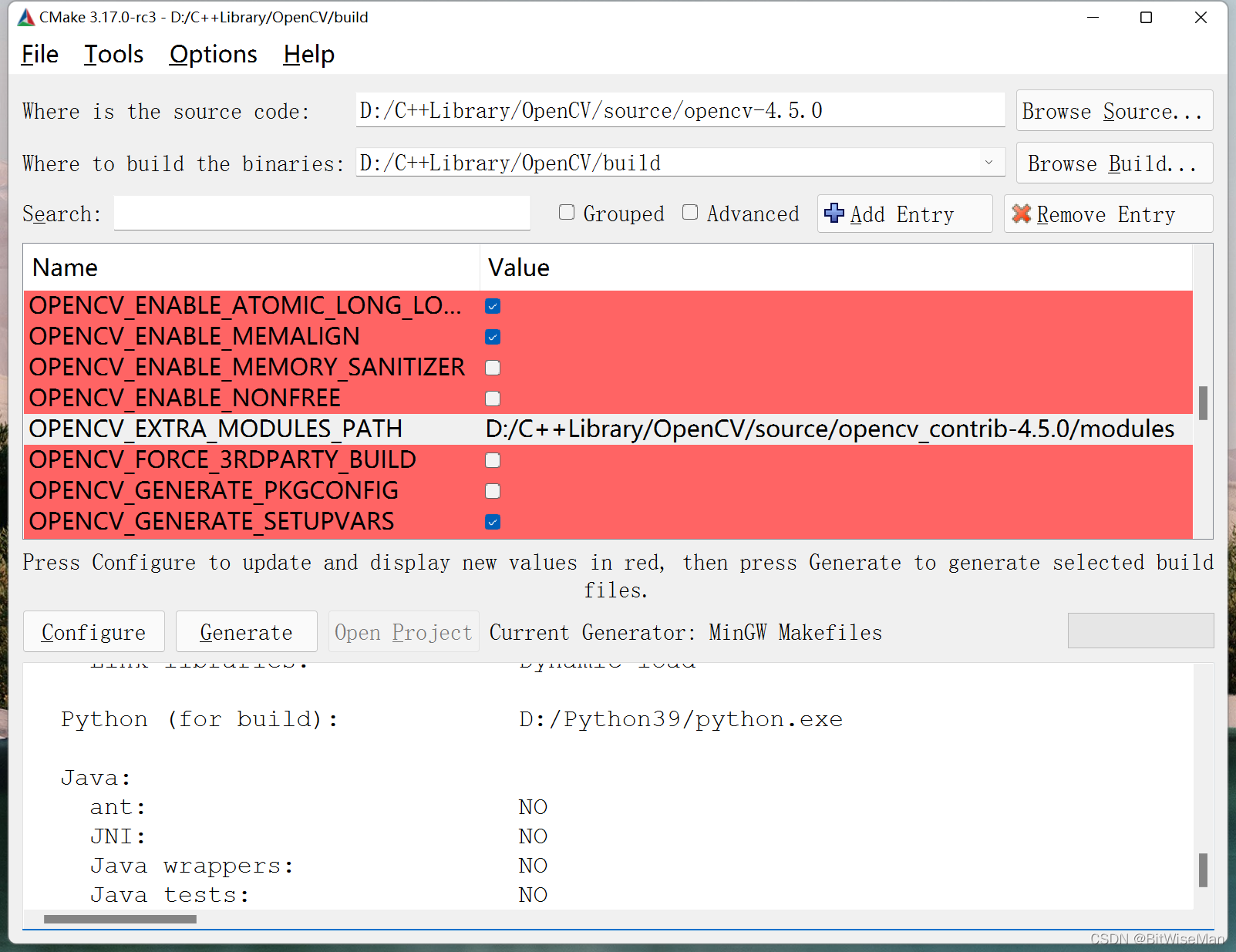1236x952 pixels.
Task: Click the Search input field
Action: pyautogui.click(x=322, y=213)
